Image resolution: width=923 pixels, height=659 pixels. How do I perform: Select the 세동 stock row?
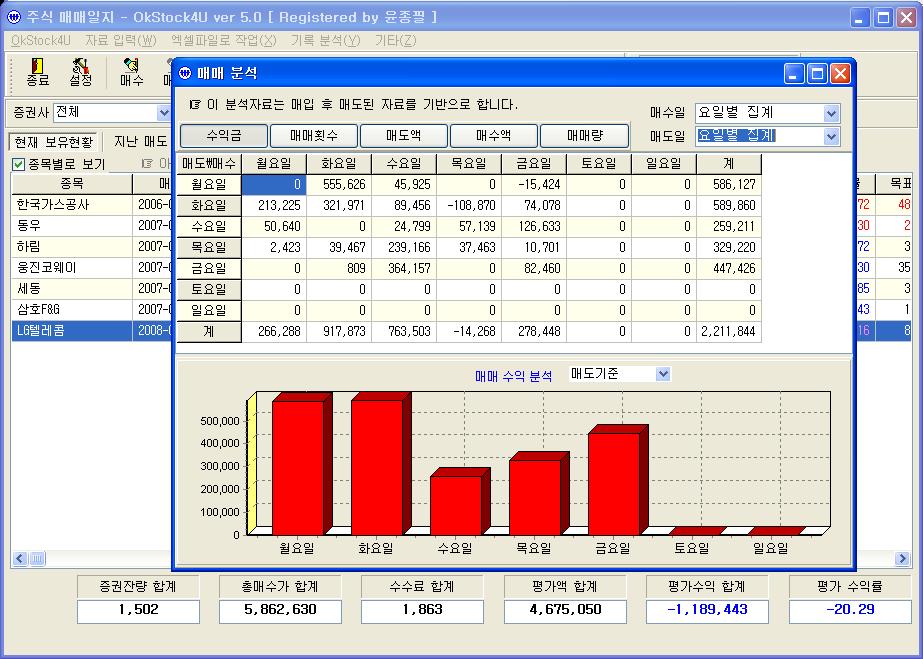(x=91, y=289)
